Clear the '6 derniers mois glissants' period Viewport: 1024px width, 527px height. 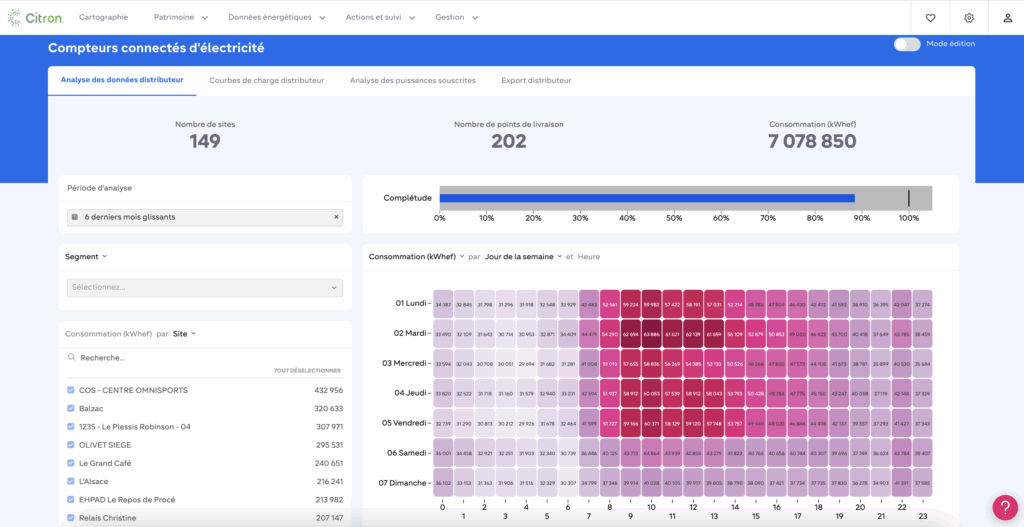(336, 217)
